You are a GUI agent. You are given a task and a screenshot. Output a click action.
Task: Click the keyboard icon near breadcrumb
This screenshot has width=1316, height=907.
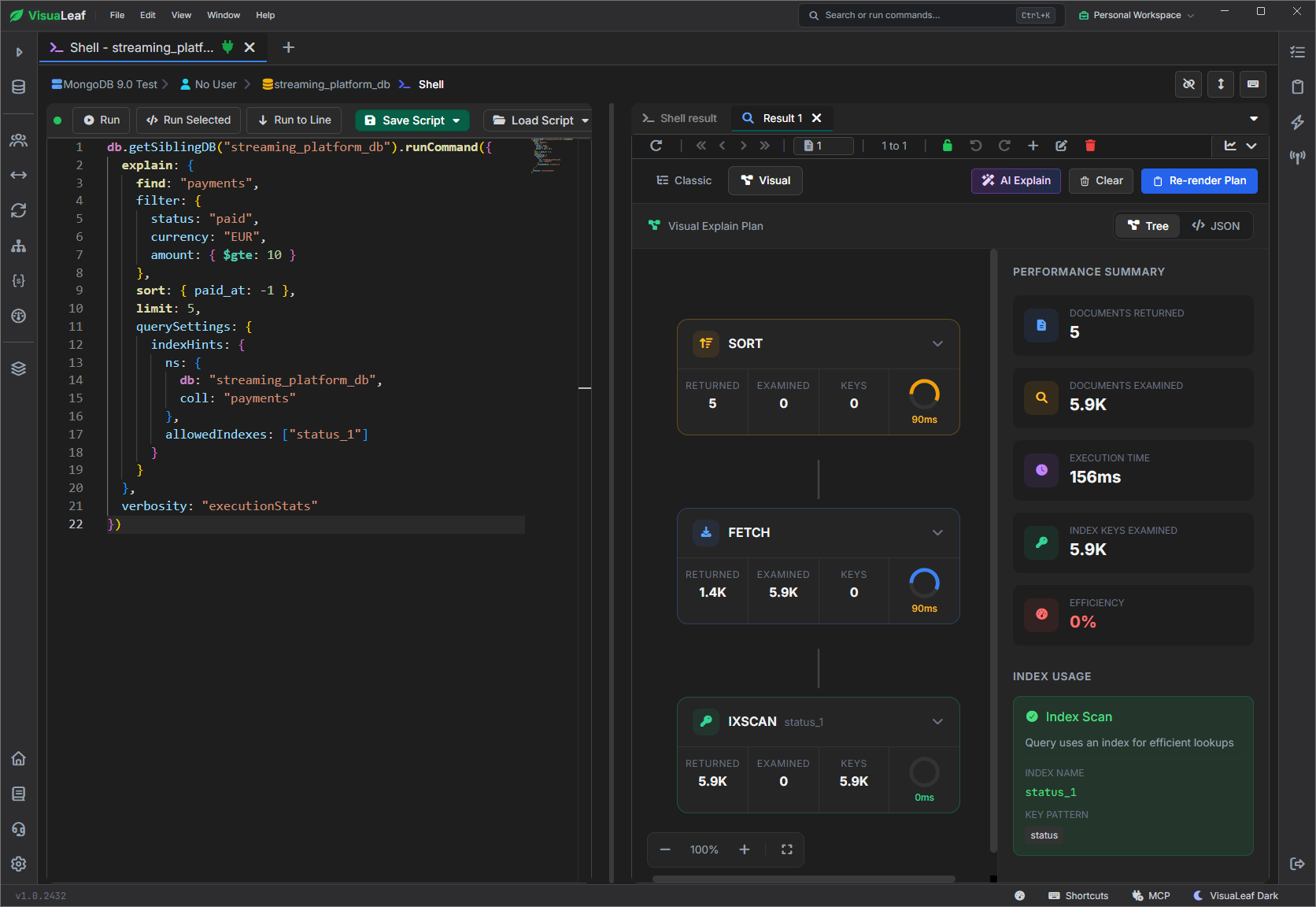click(1253, 84)
